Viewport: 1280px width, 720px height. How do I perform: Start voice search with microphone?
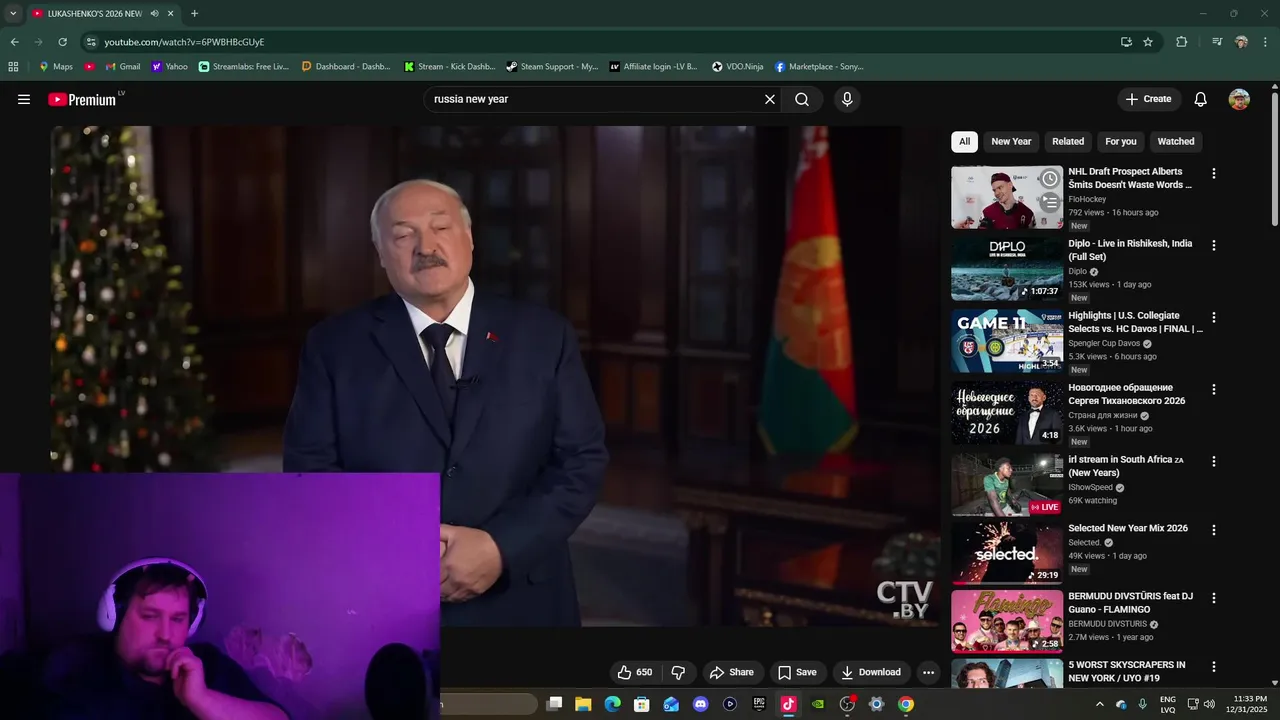pyautogui.click(x=847, y=99)
